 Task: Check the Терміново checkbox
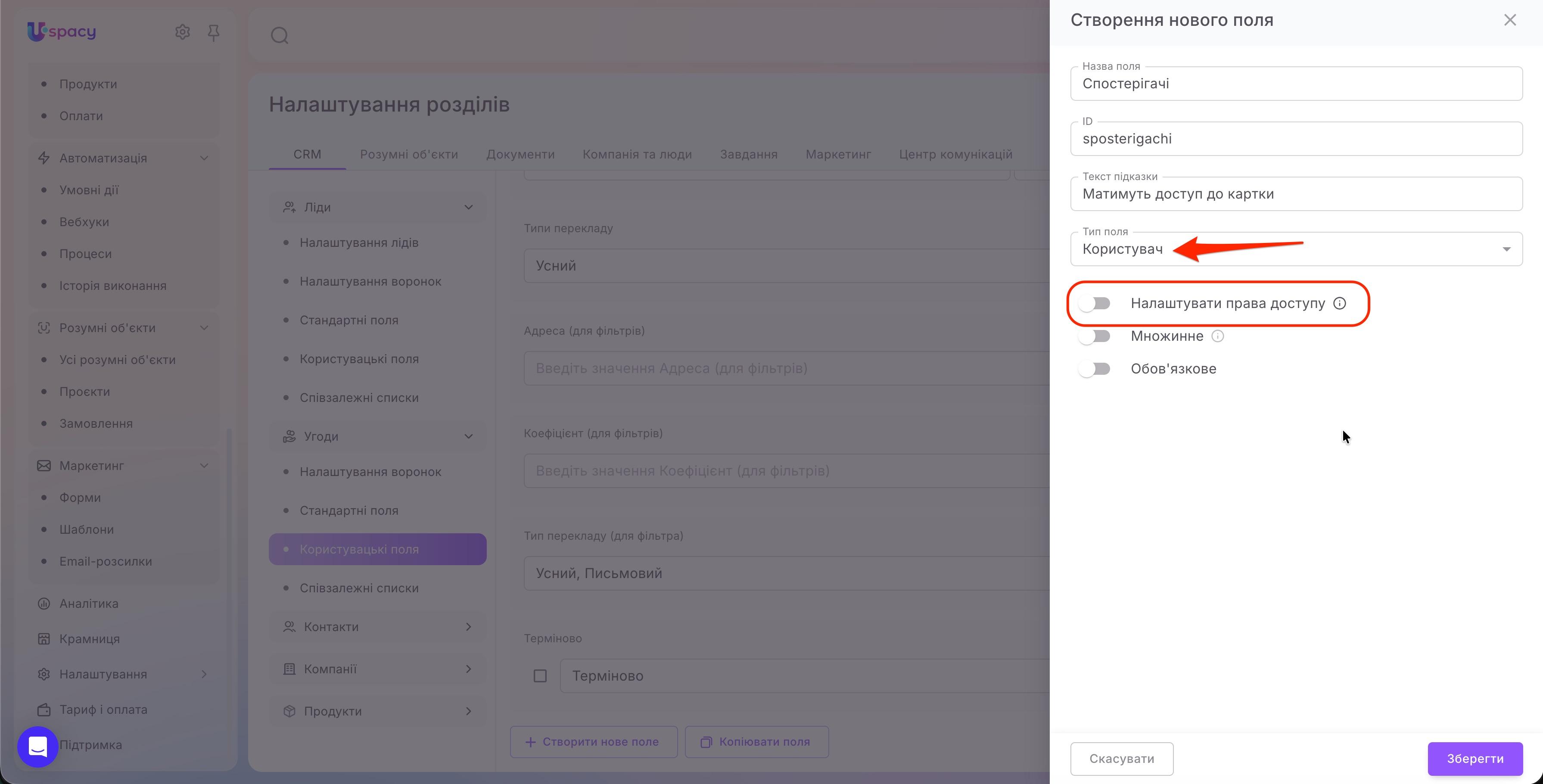[540, 676]
